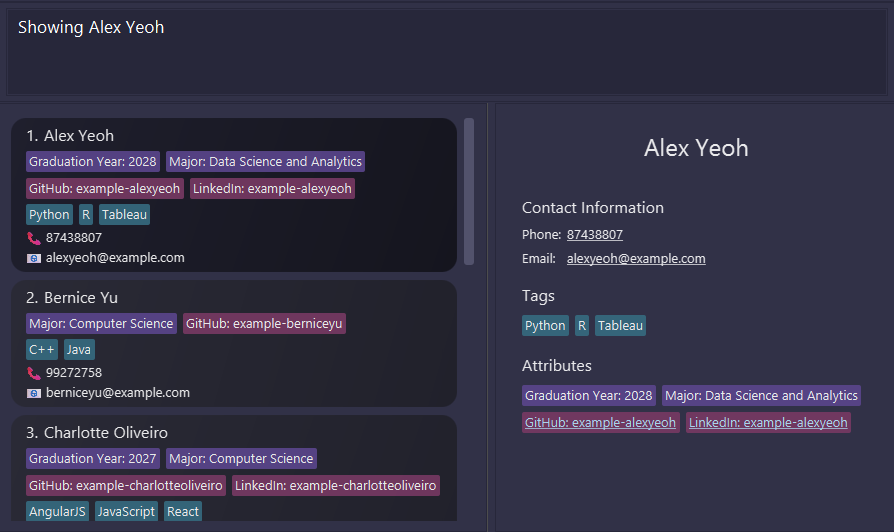Viewport: 894px width, 532px height.
Task: Click the Tableau tag in details Tags section
Action: [x=620, y=326]
